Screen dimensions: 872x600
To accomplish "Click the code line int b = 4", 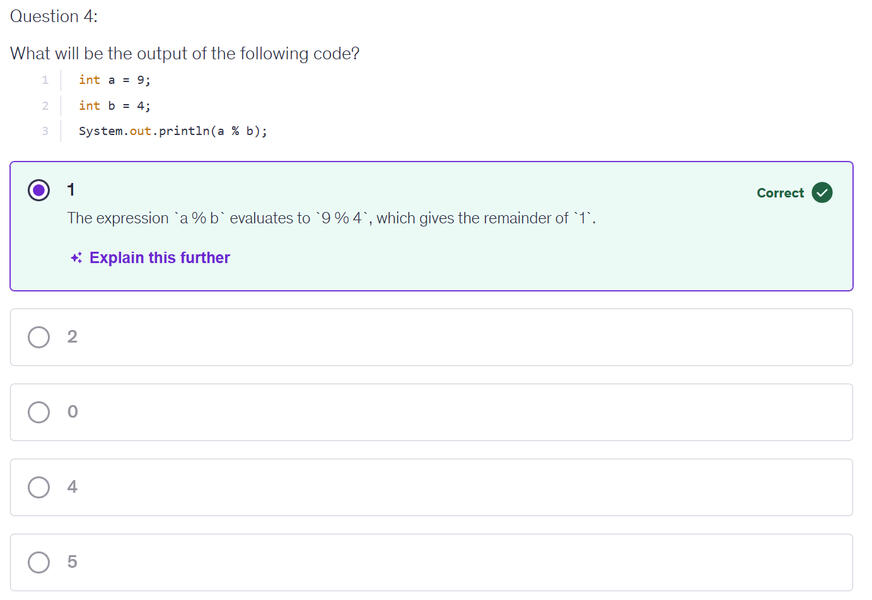I will (x=113, y=105).
